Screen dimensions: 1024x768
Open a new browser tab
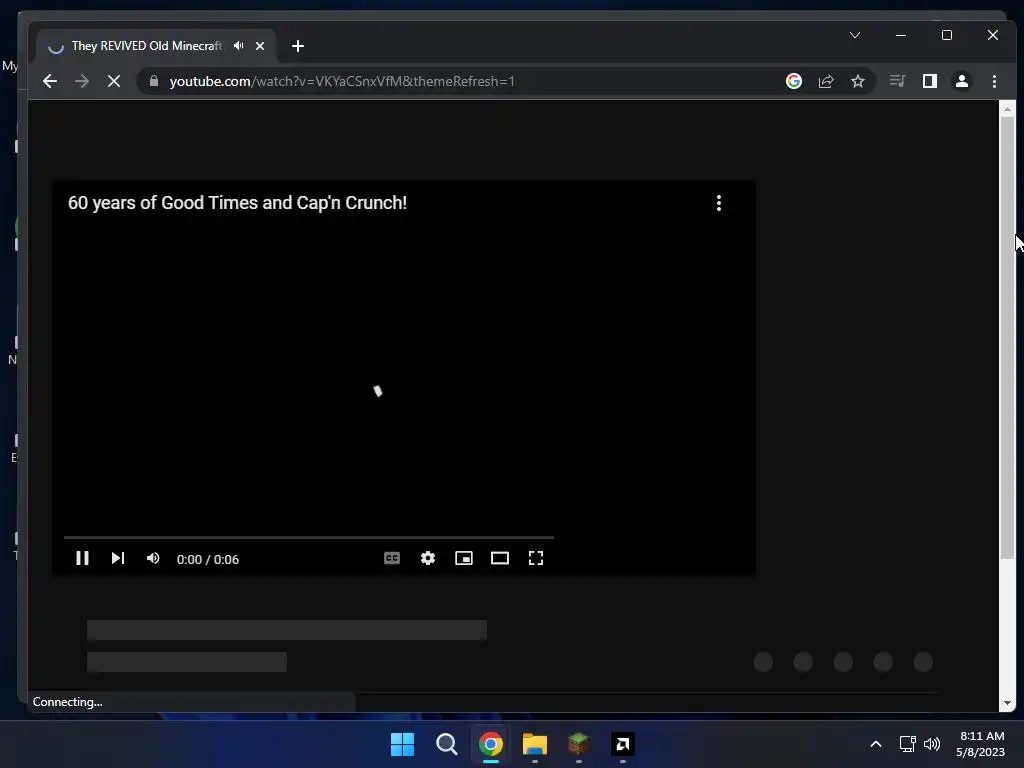point(298,46)
